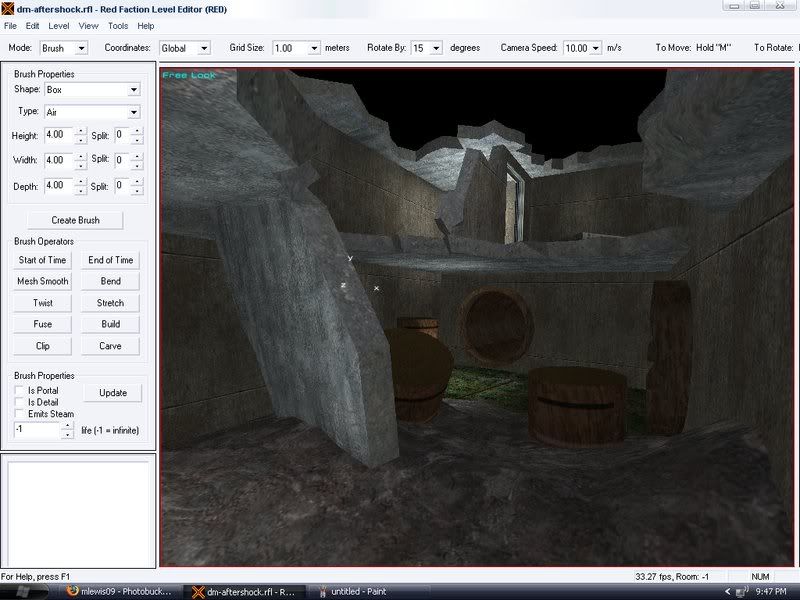The width and height of the screenshot is (800, 600).
Task: Increase the life value spinner
Action: [x=67, y=426]
